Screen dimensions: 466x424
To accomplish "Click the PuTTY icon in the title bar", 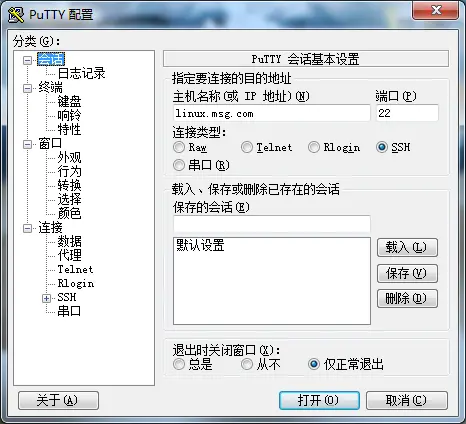I will pyautogui.click(x=16, y=14).
